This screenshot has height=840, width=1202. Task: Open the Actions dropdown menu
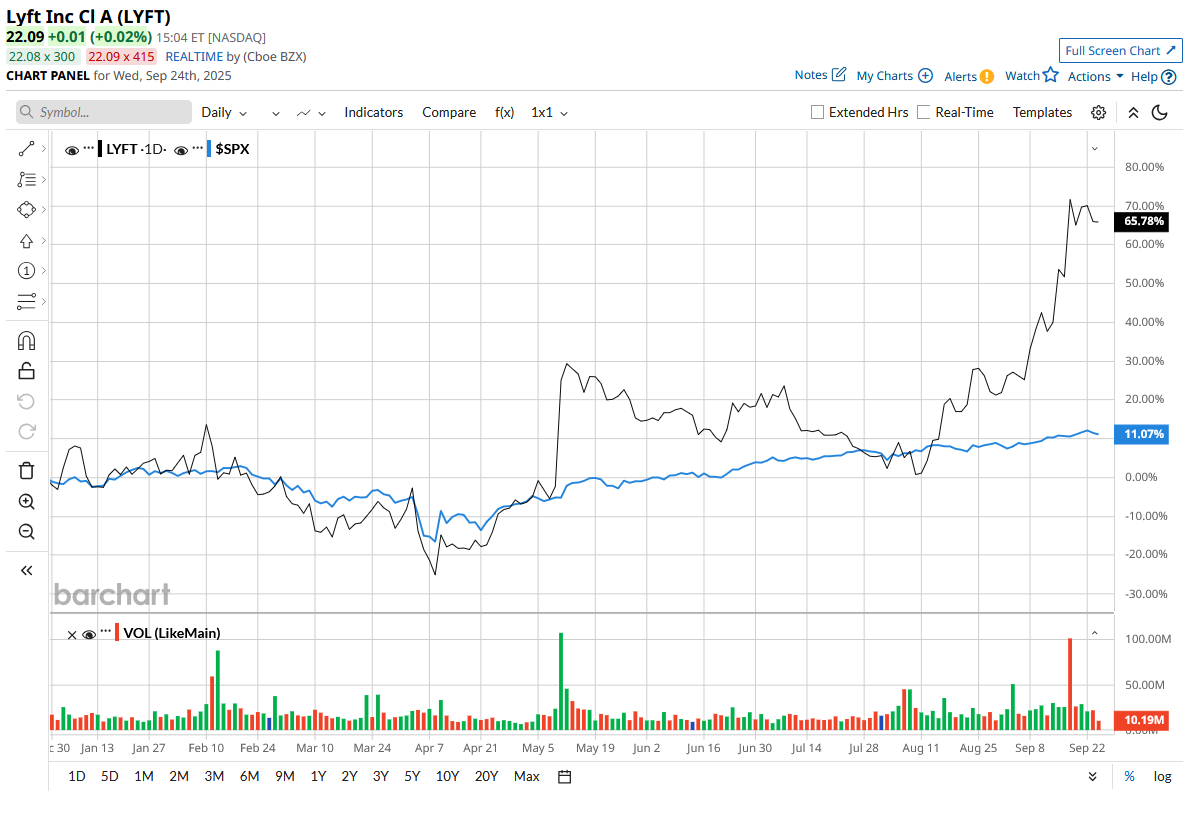pyautogui.click(x=1095, y=76)
